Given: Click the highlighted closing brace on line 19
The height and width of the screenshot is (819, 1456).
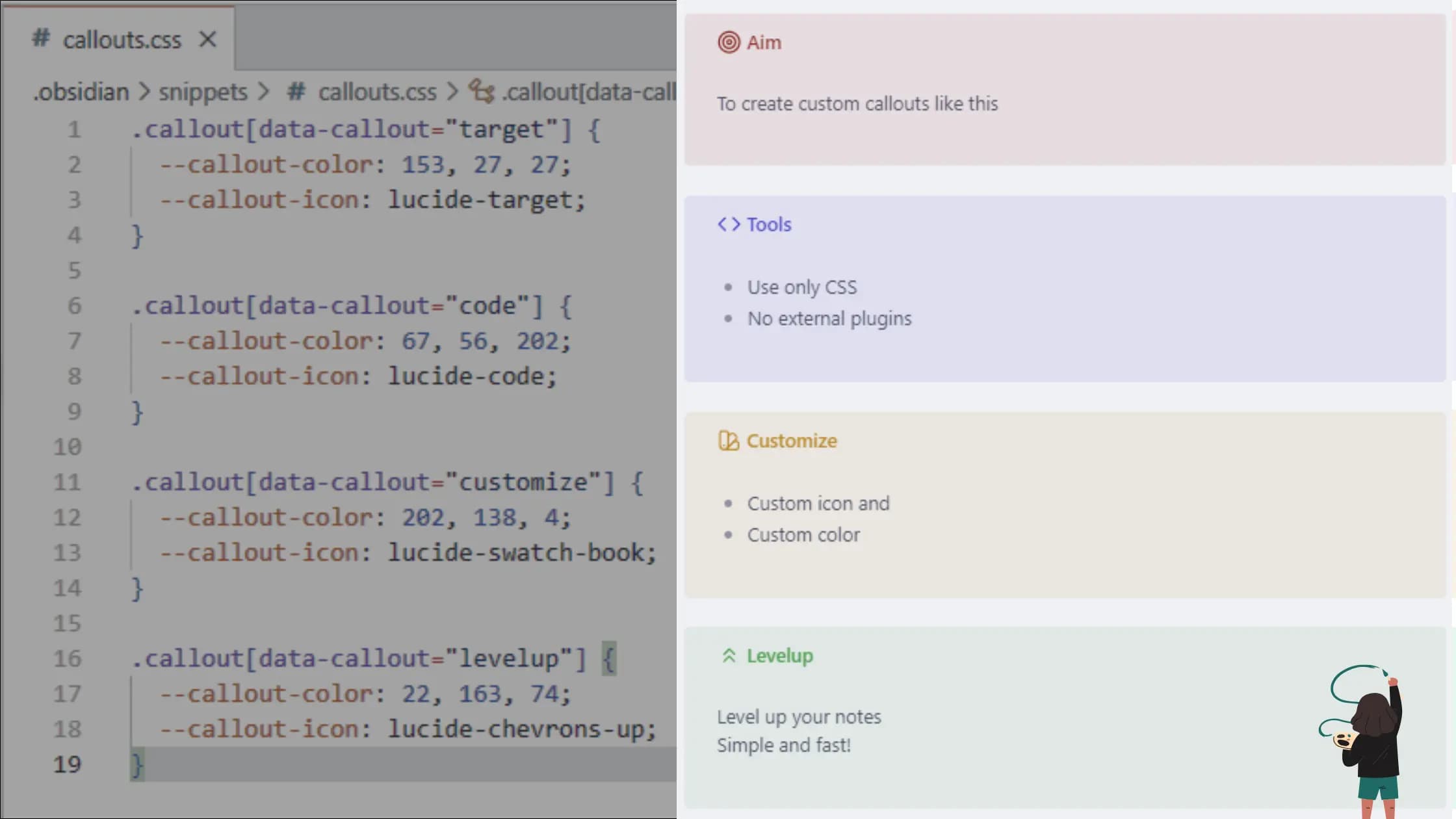Looking at the screenshot, I should 136,764.
